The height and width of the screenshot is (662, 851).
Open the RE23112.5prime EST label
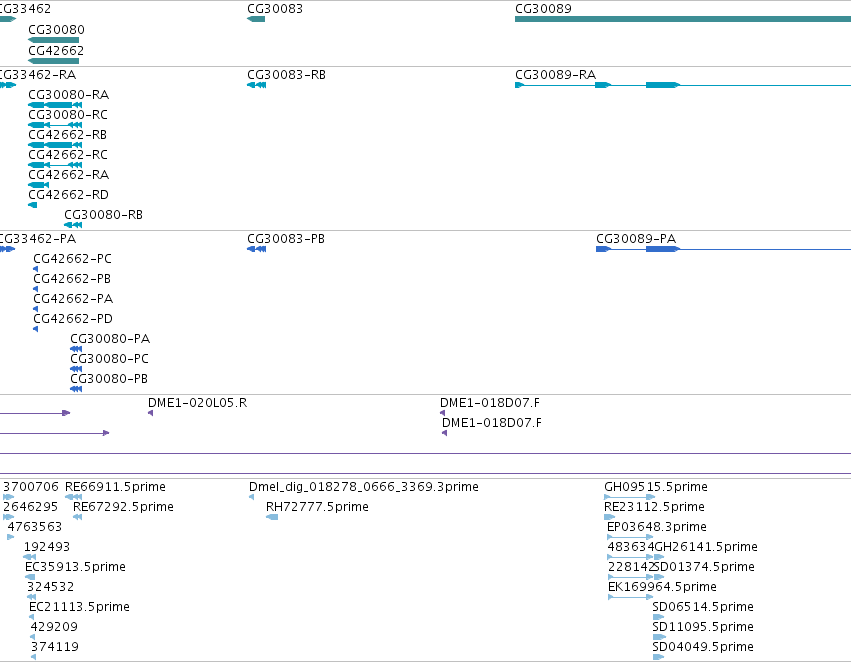coord(655,507)
